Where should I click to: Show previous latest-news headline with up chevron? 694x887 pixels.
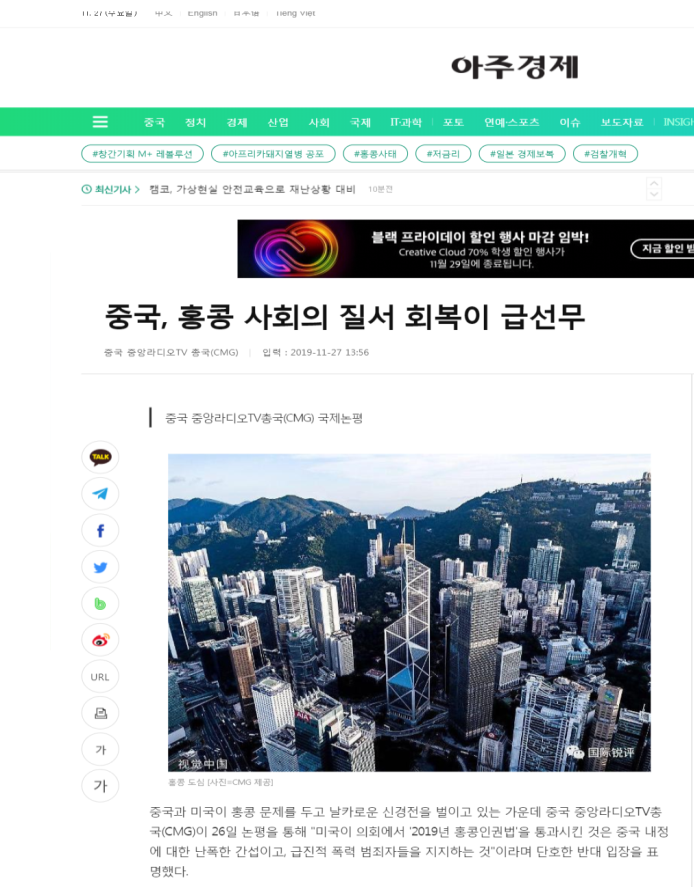point(654,183)
